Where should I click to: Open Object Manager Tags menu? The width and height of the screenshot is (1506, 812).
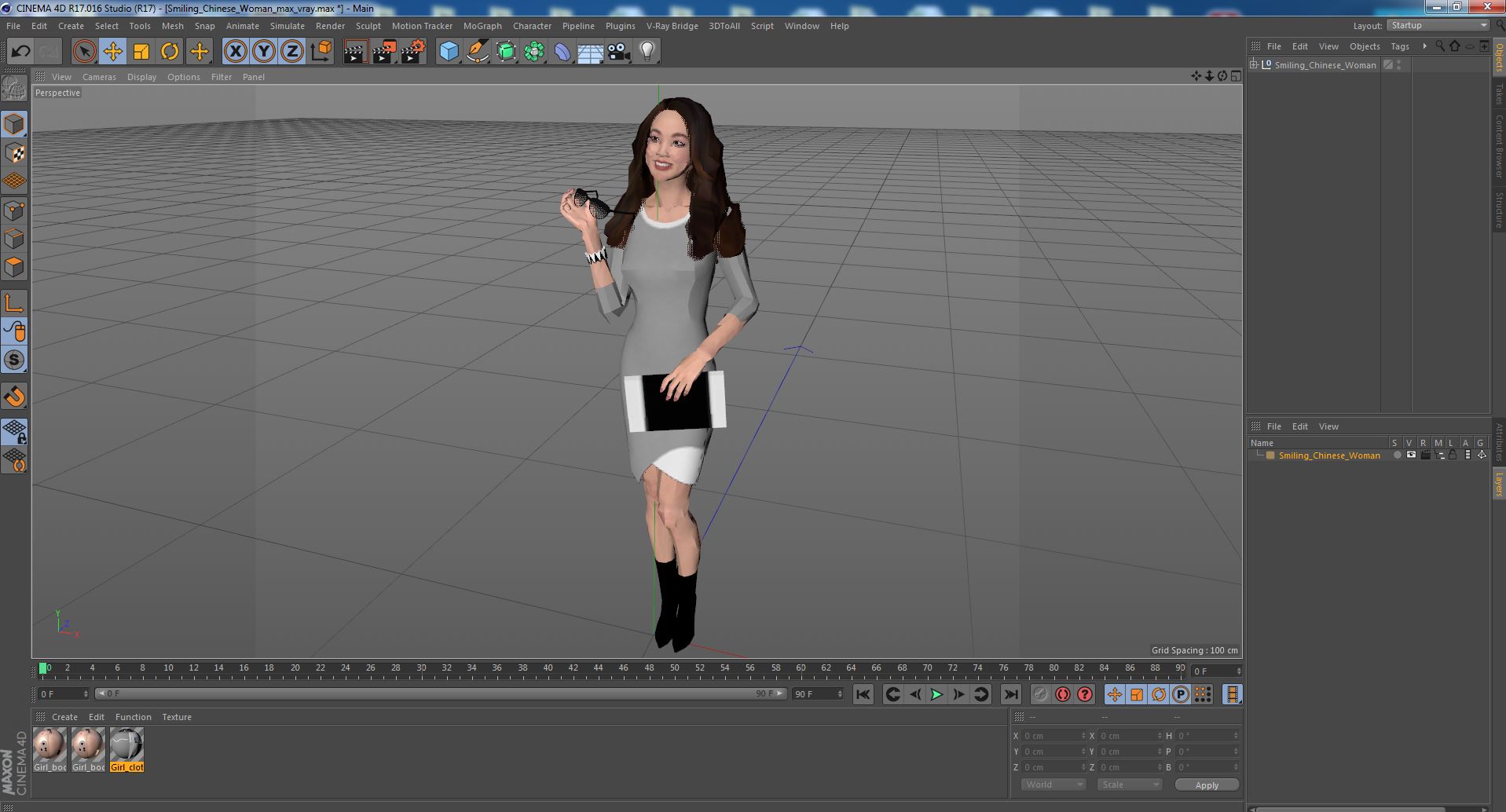click(1400, 46)
